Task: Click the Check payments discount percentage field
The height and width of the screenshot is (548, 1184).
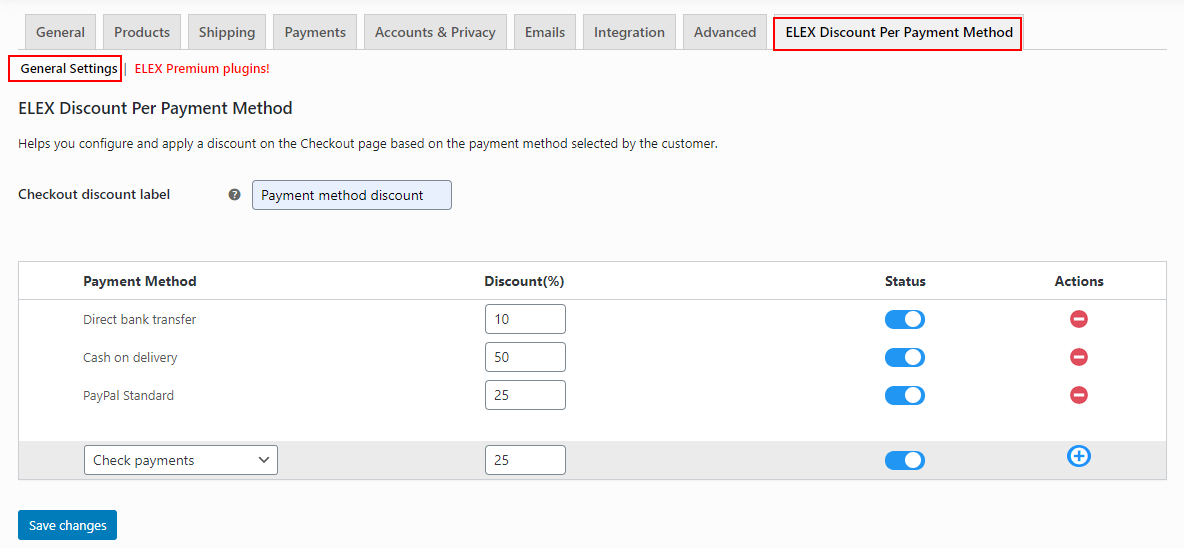Action: coord(525,460)
